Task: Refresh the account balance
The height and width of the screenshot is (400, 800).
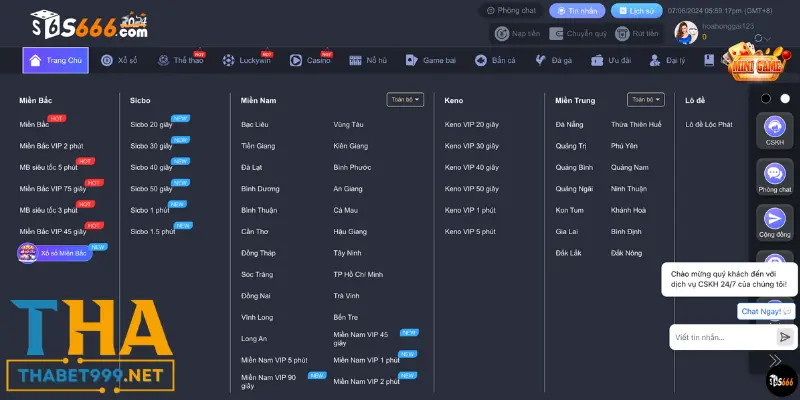Action: (x=758, y=37)
